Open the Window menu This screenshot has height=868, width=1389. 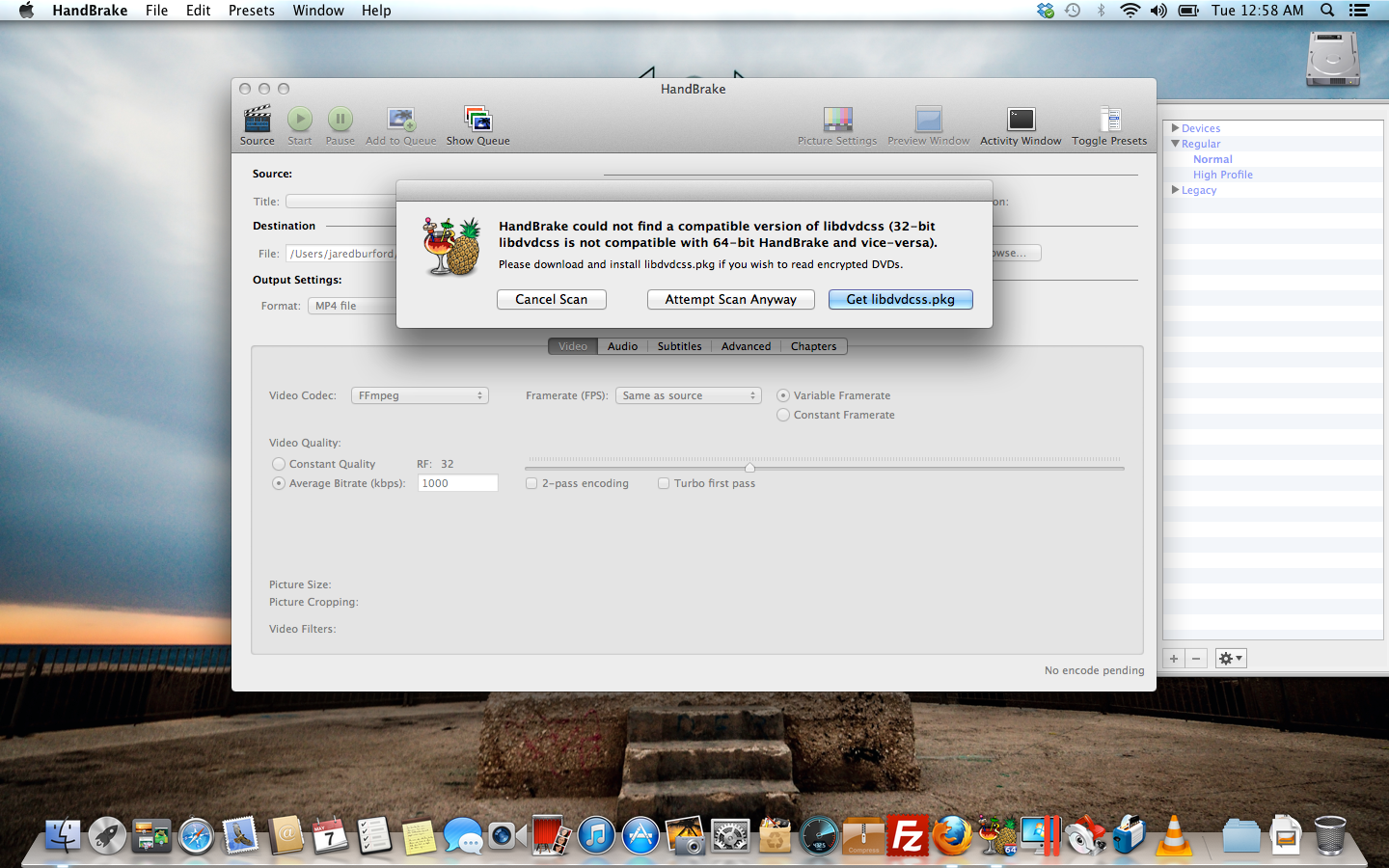(x=318, y=10)
